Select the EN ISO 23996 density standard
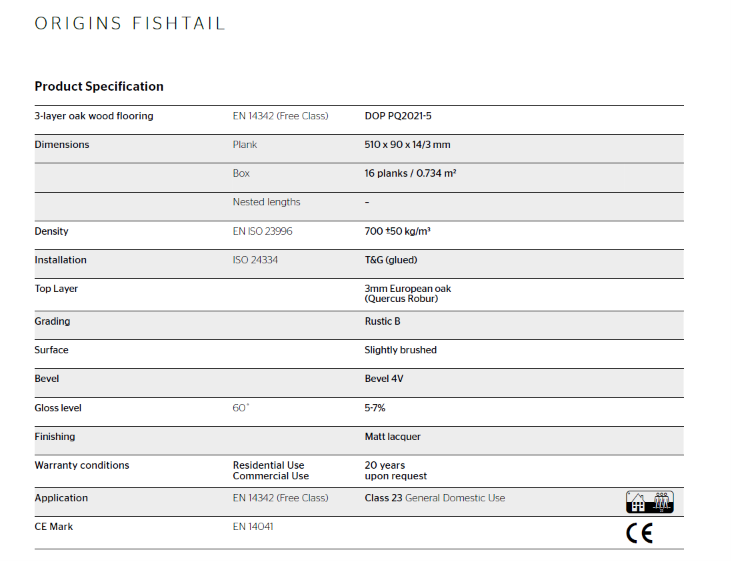This screenshot has width=731, height=561. click(262, 231)
